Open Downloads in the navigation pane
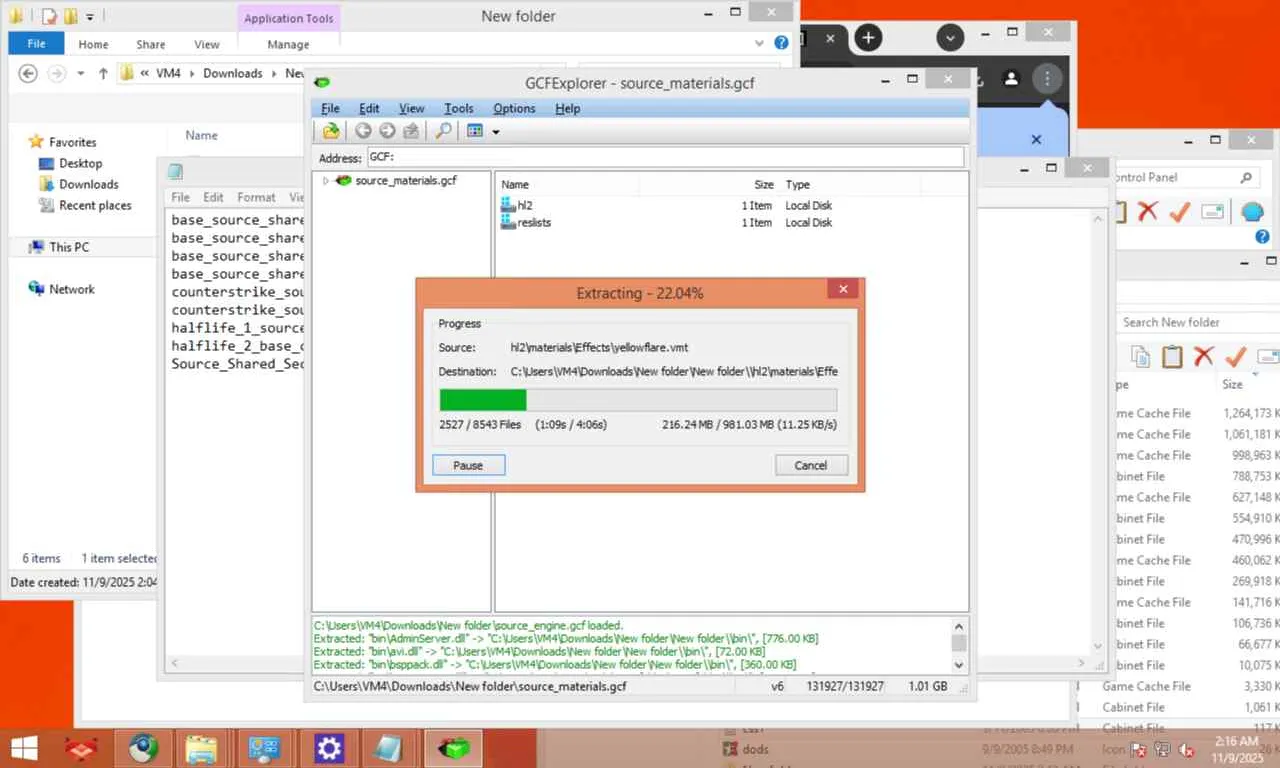Screen dimensions: 1280x768 (x=88, y=184)
